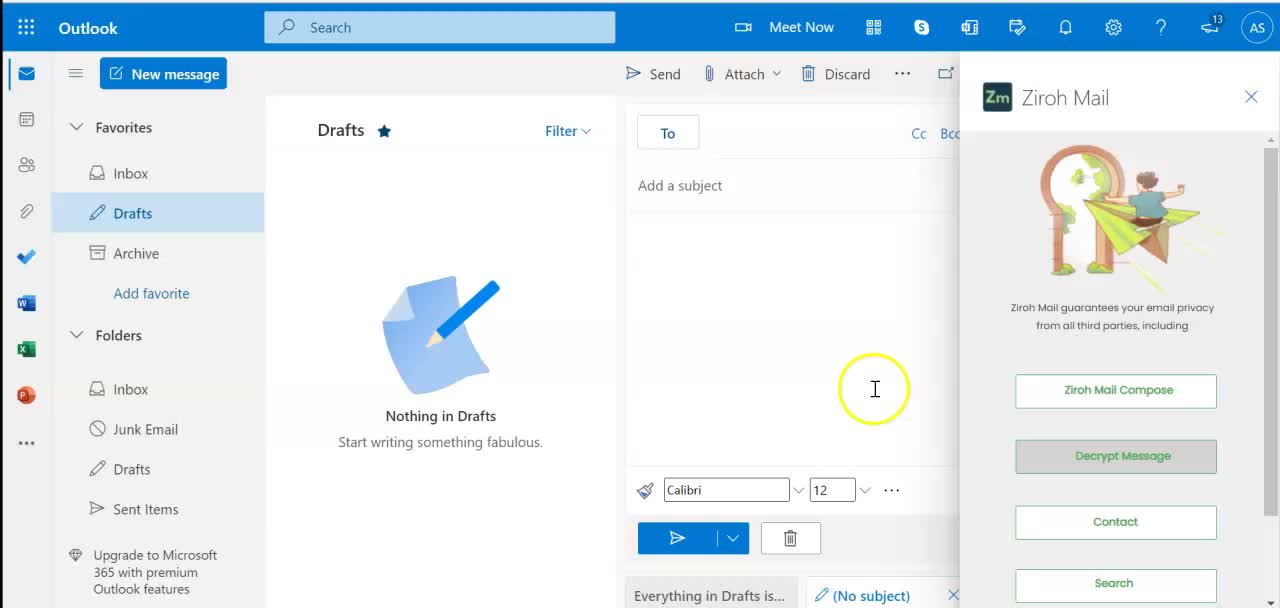Open the app launcher waffle icon
The width and height of the screenshot is (1280, 608).
26,27
